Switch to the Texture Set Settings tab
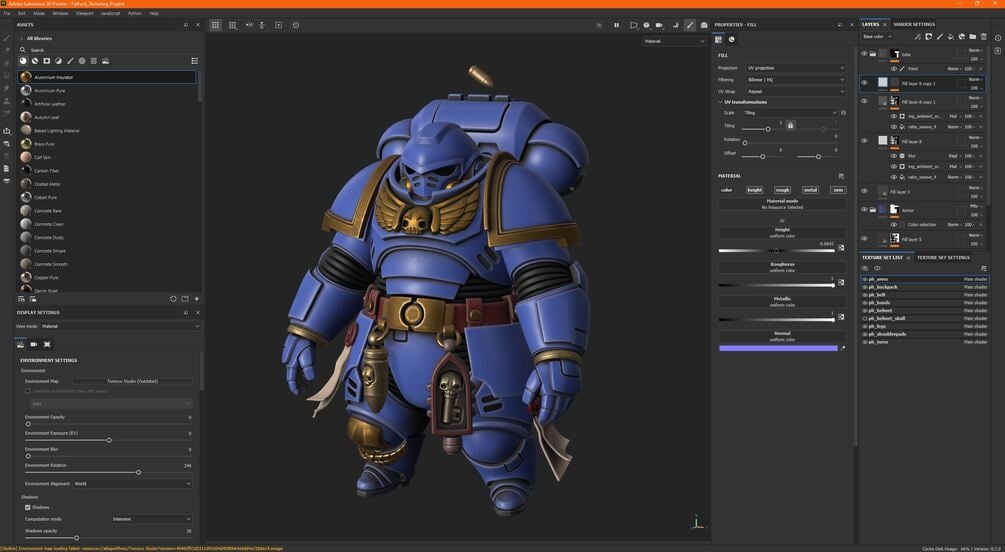 [943, 258]
